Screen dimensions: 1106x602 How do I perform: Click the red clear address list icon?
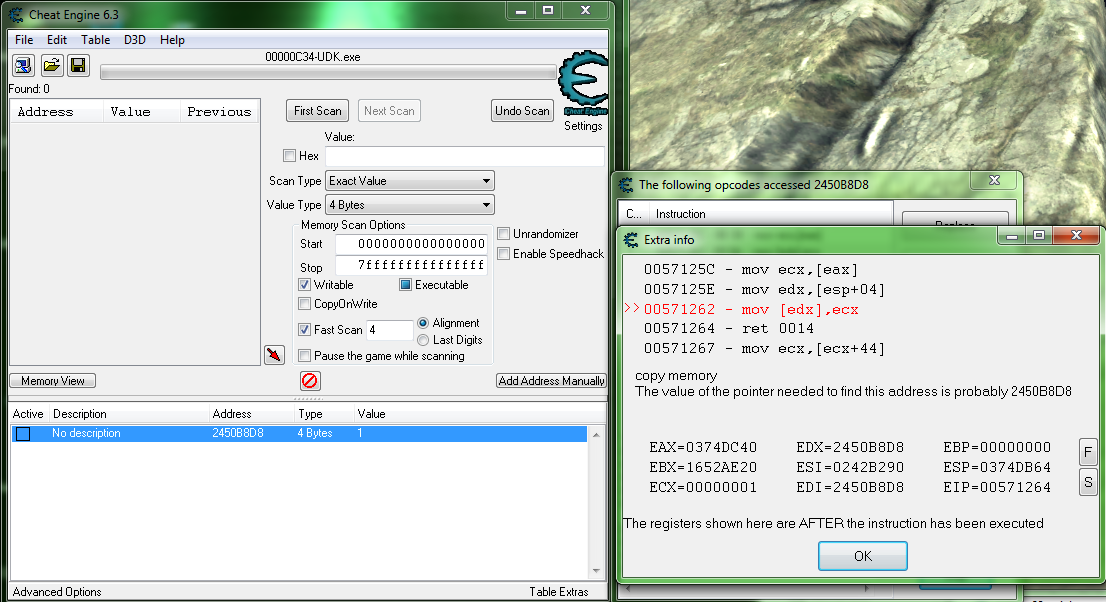(x=310, y=381)
